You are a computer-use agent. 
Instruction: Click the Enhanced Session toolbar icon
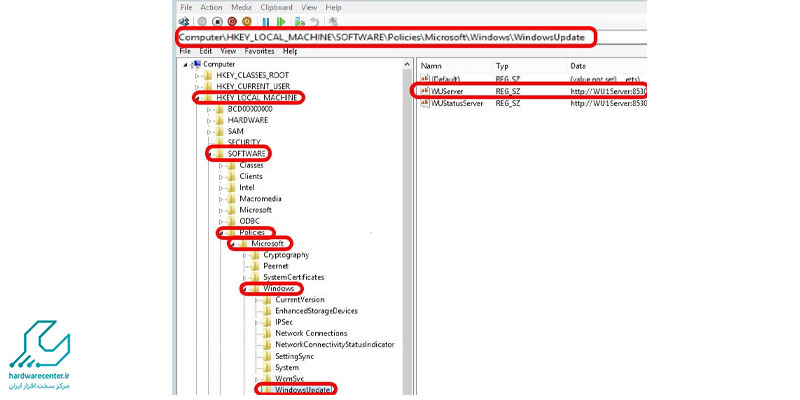[333, 21]
